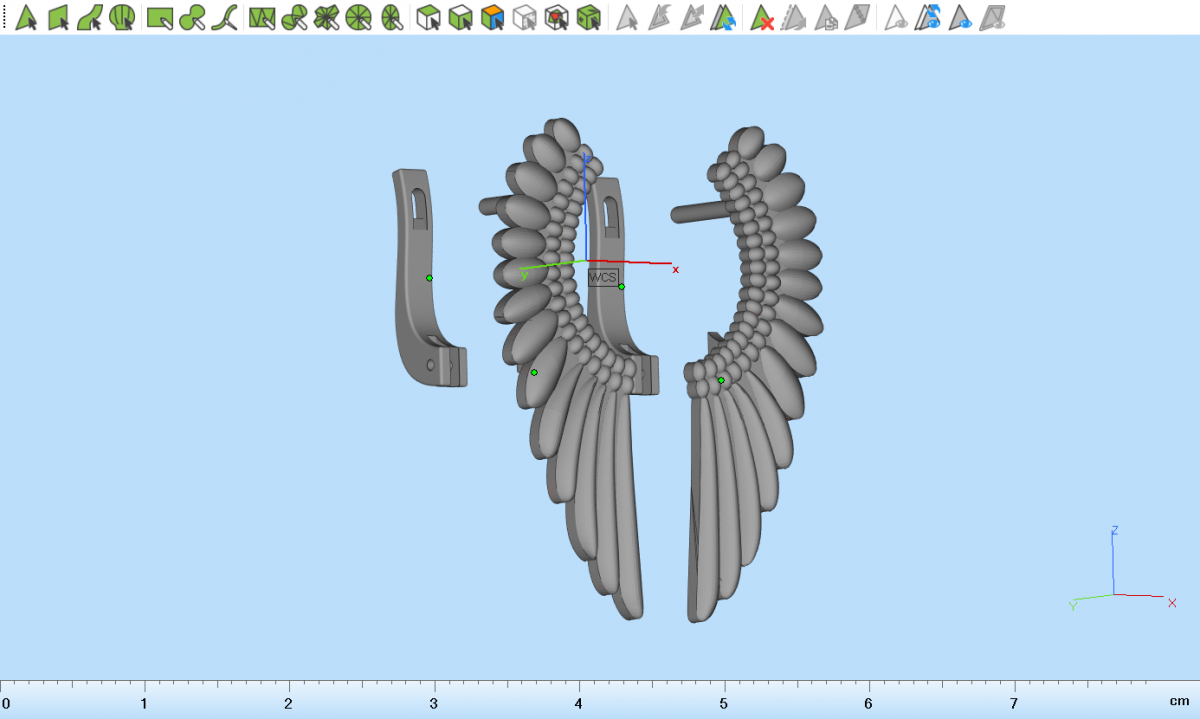
Task: Click the WCS label in viewport
Action: click(x=603, y=277)
